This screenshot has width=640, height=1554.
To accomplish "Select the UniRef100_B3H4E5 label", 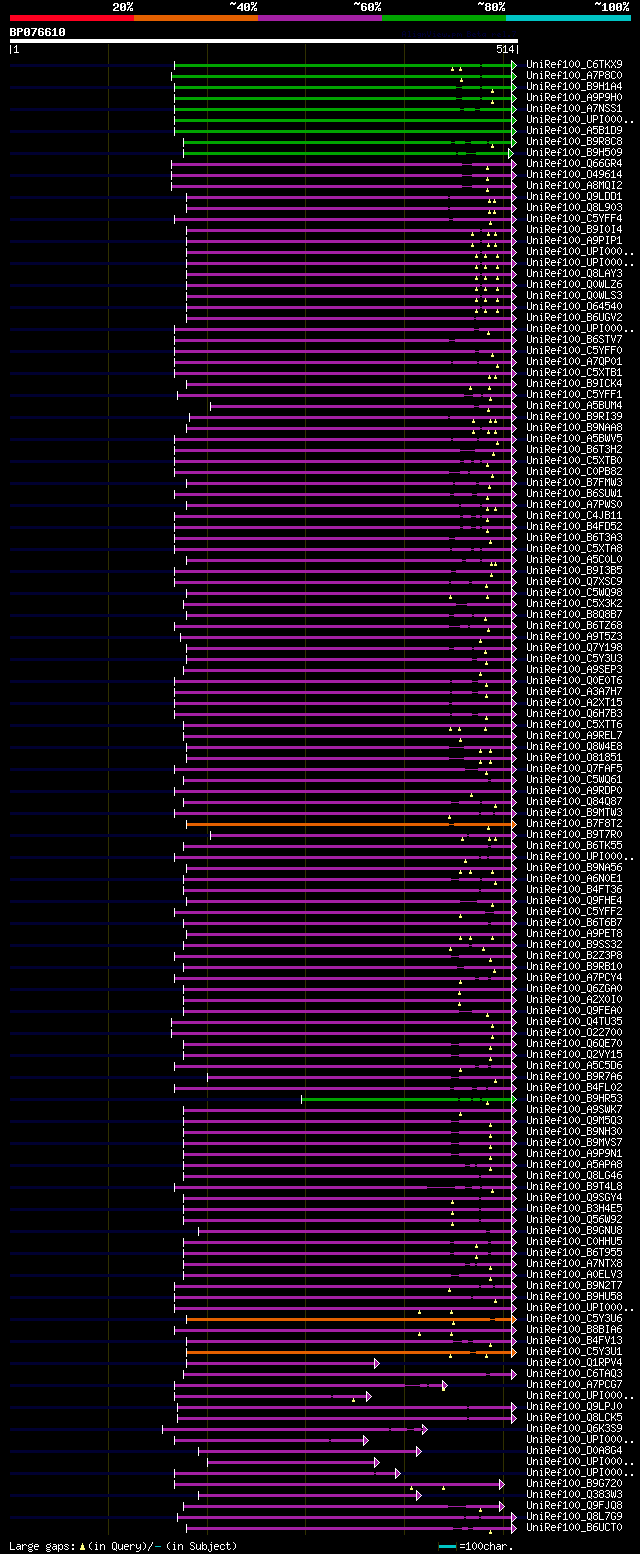I will [x=574, y=1208].
